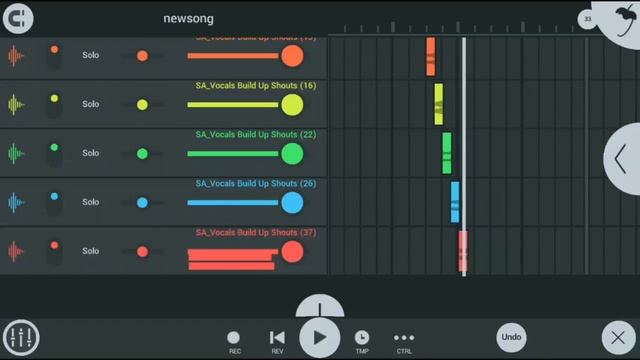Solo the Shouts (22) green track

pos(91,153)
